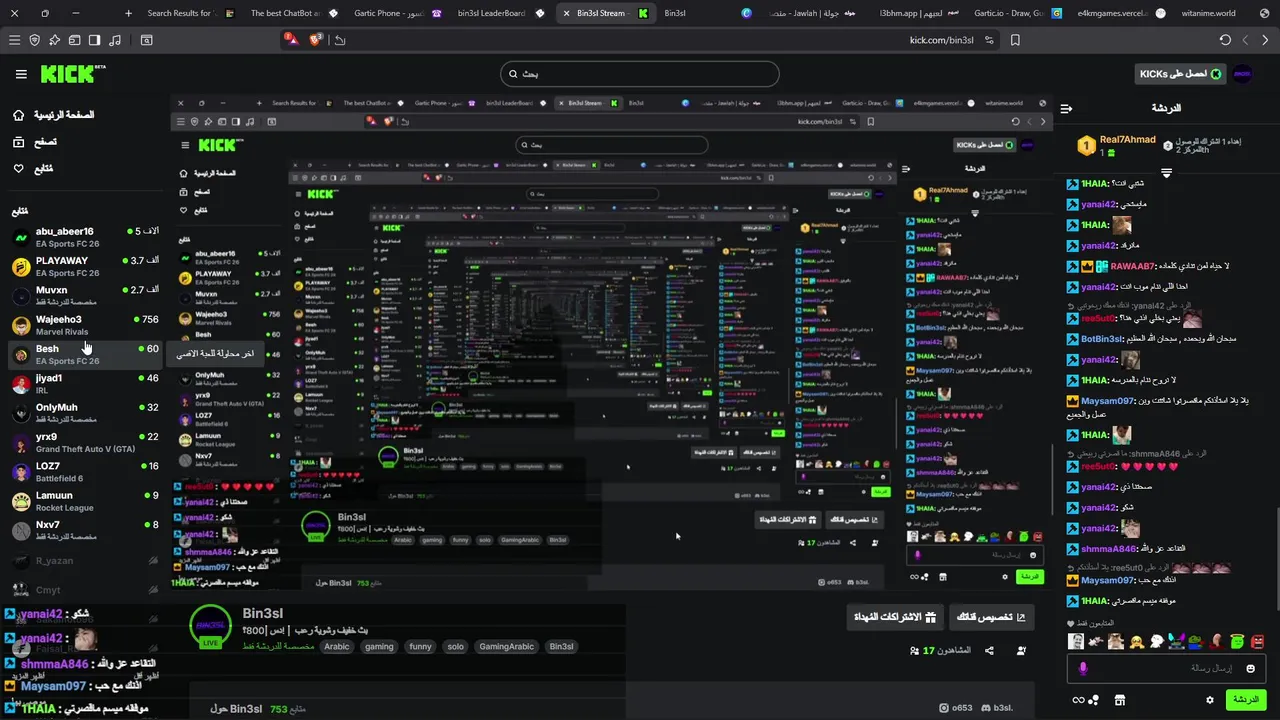This screenshot has height=720, width=1280.
Task: Click the Get KICKs button
Action: tap(1180, 74)
